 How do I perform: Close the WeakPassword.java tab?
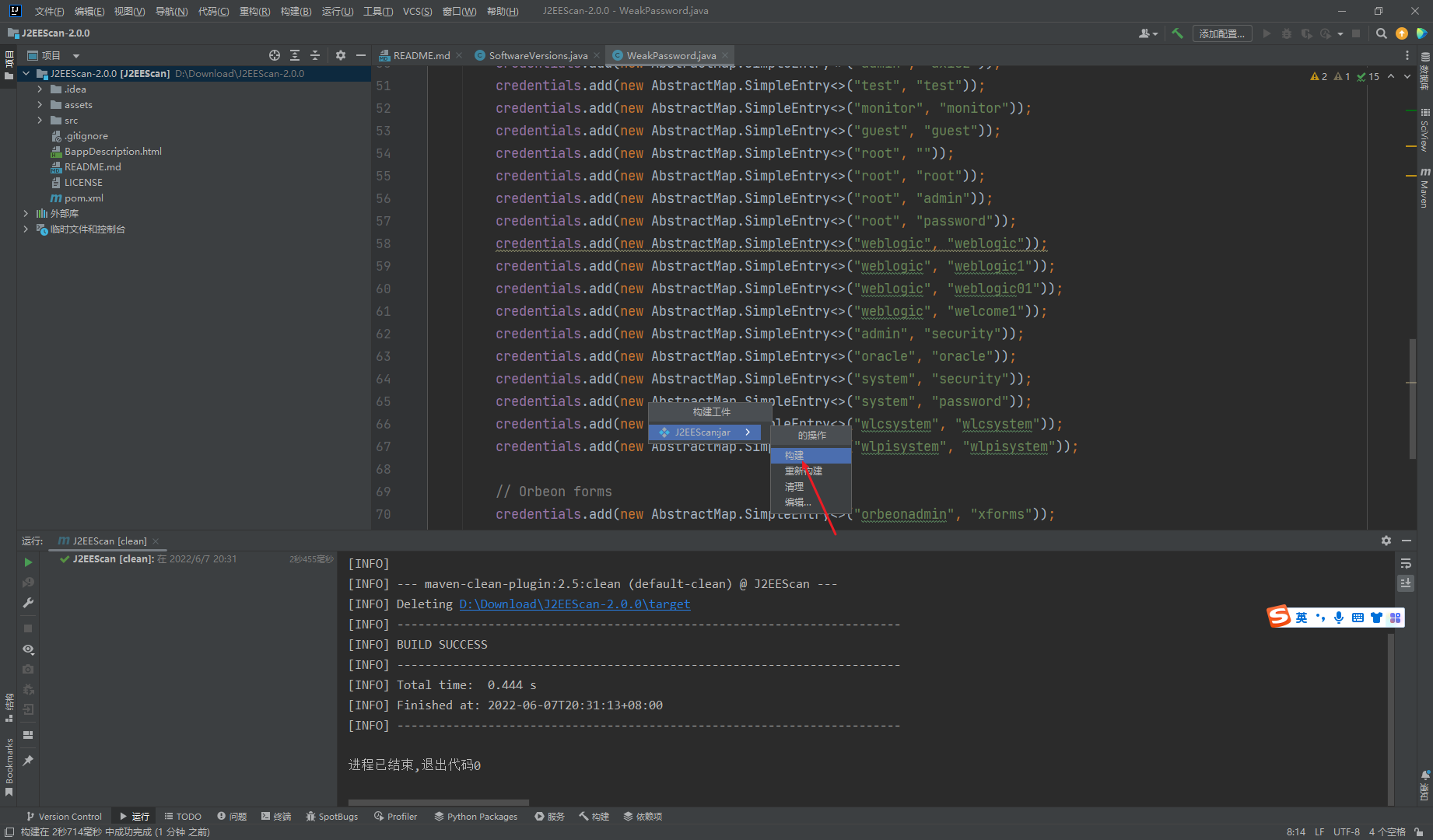pyautogui.click(x=725, y=55)
